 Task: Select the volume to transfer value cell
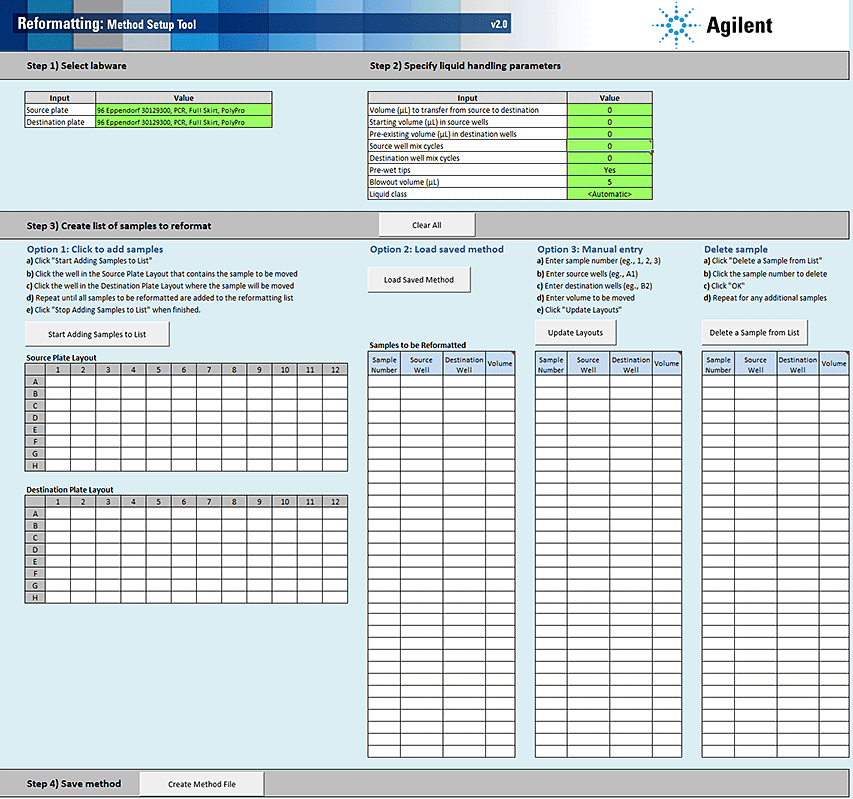tap(609, 110)
